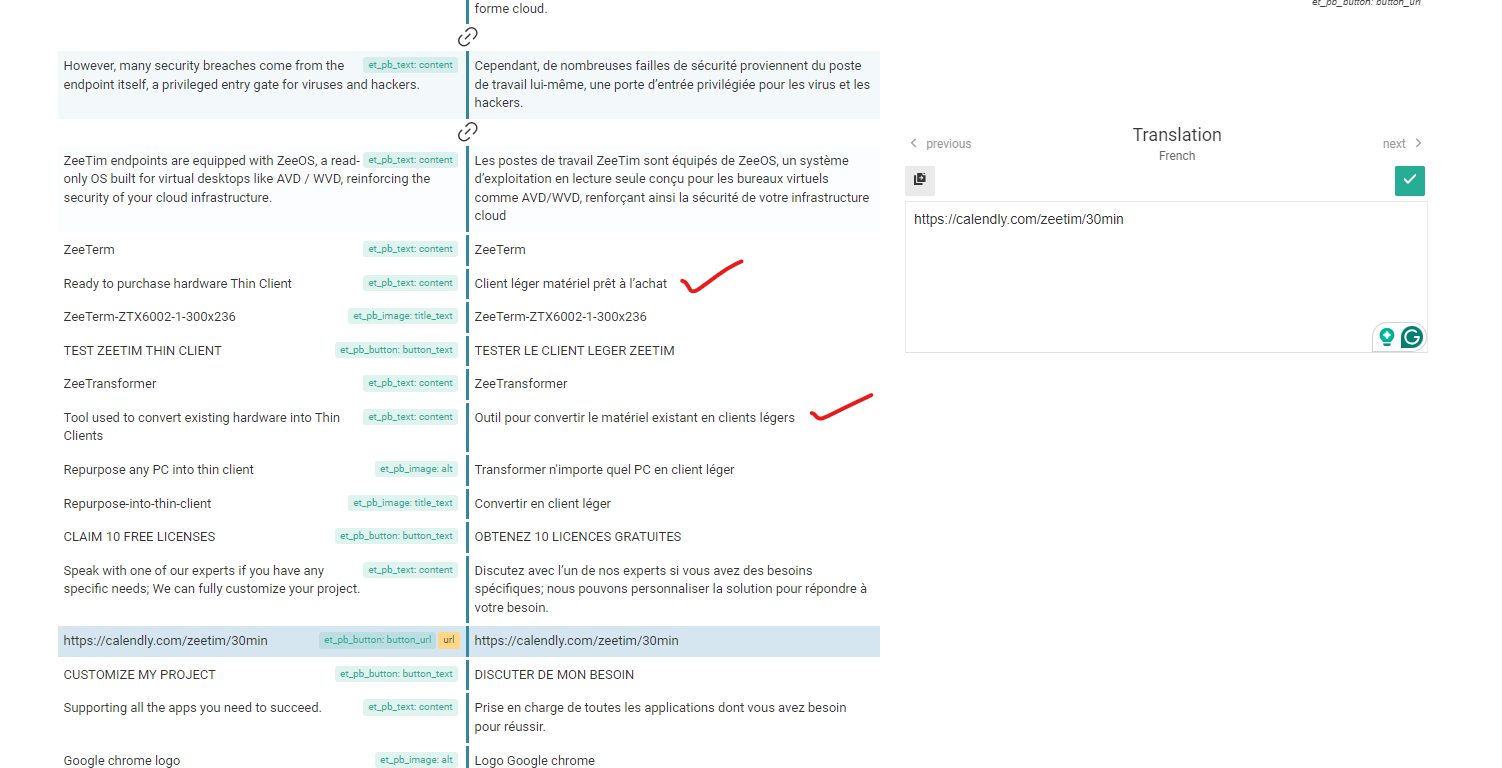This screenshot has width=1502, height=768.
Task: Click into the French translation text area
Action: click(1166, 277)
